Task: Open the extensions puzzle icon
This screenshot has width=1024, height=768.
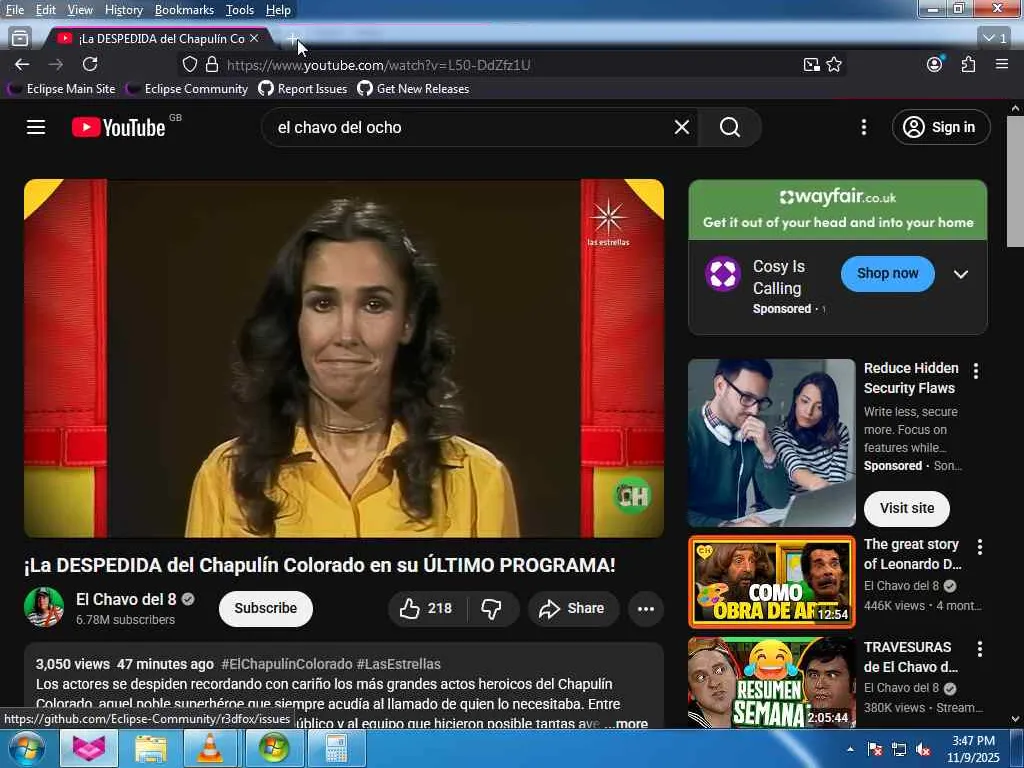Action: (x=968, y=64)
